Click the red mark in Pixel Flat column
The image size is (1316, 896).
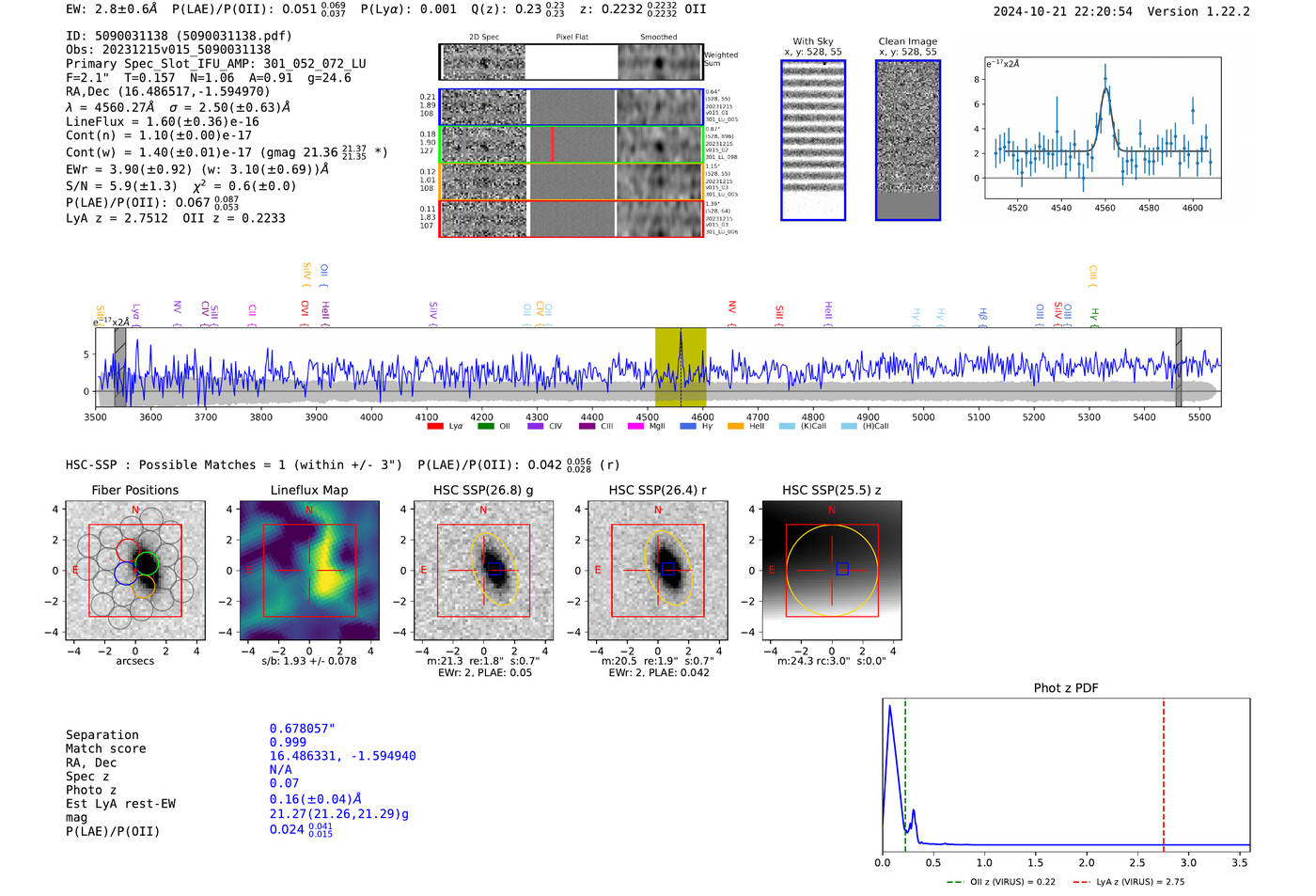tap(552, 144)
